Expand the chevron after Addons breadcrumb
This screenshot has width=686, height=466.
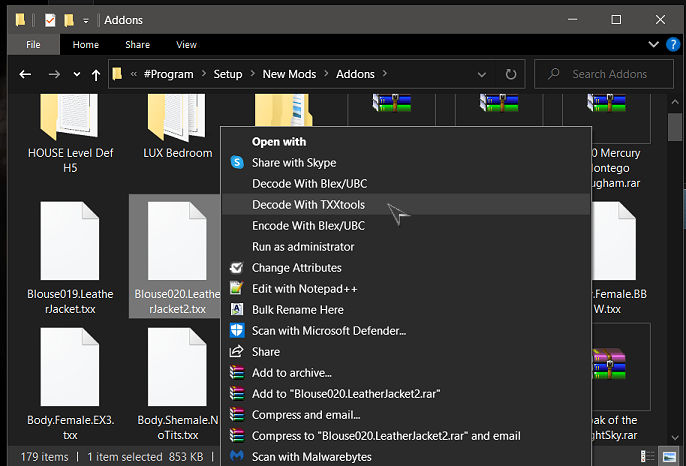(385, 74)
